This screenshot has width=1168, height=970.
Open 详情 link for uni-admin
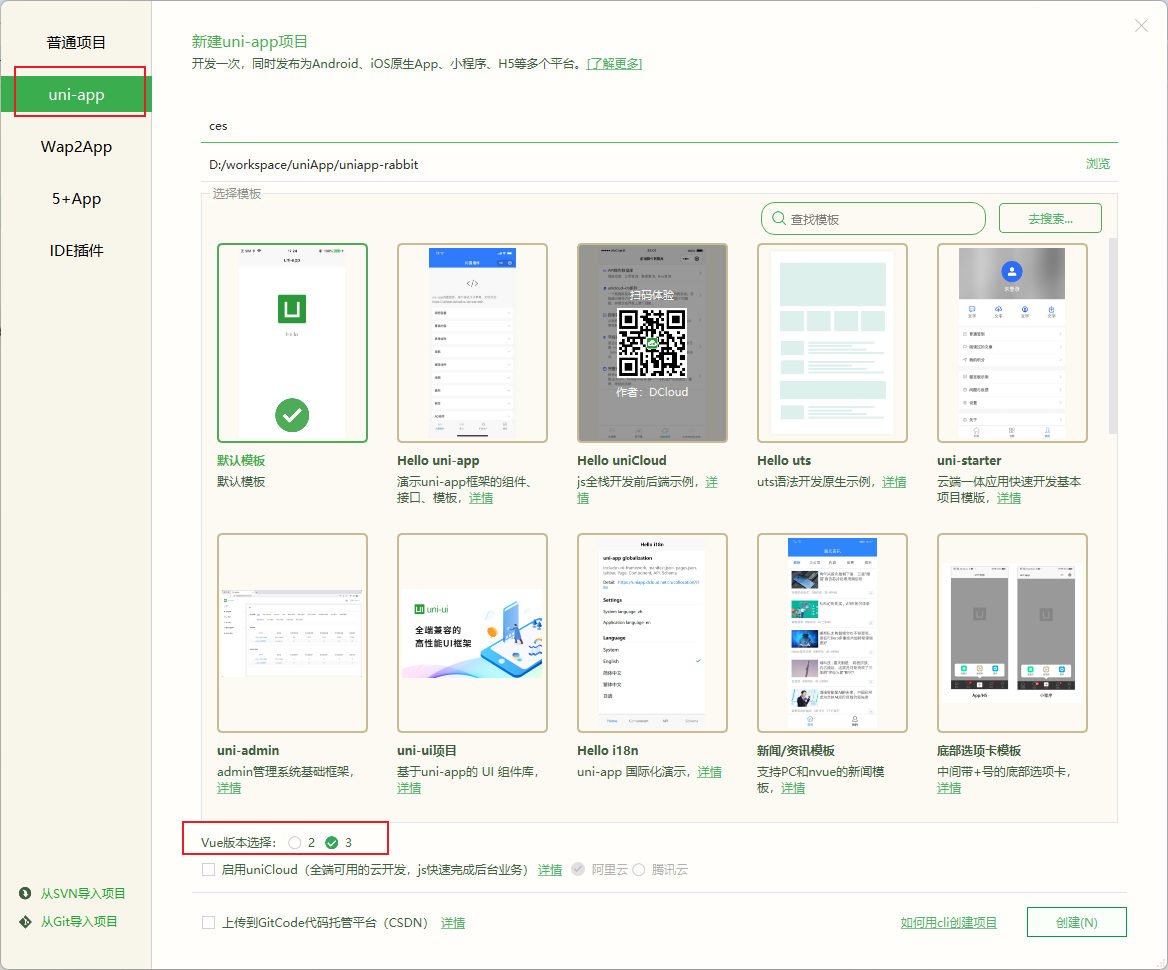[x=229, y=787]
